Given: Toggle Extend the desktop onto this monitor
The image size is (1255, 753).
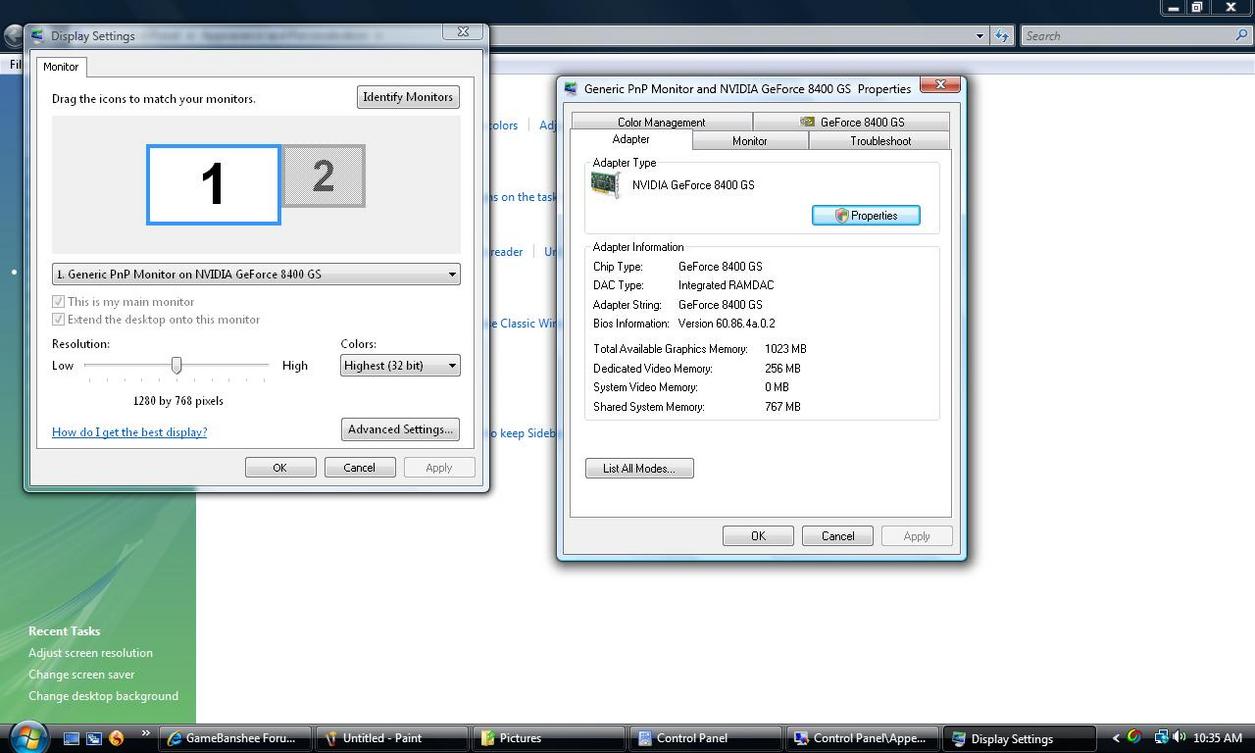Looking at the screenshot, I should coord(58,320).
